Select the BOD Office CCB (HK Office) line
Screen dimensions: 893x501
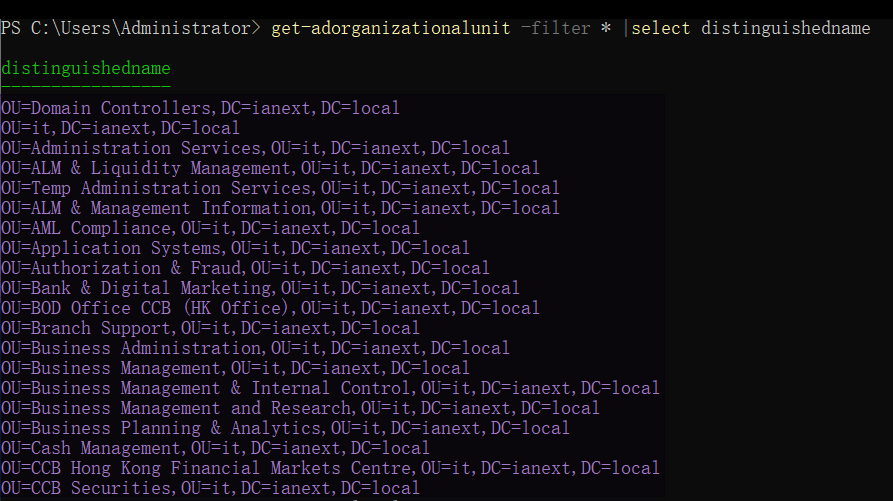point(270,308)
